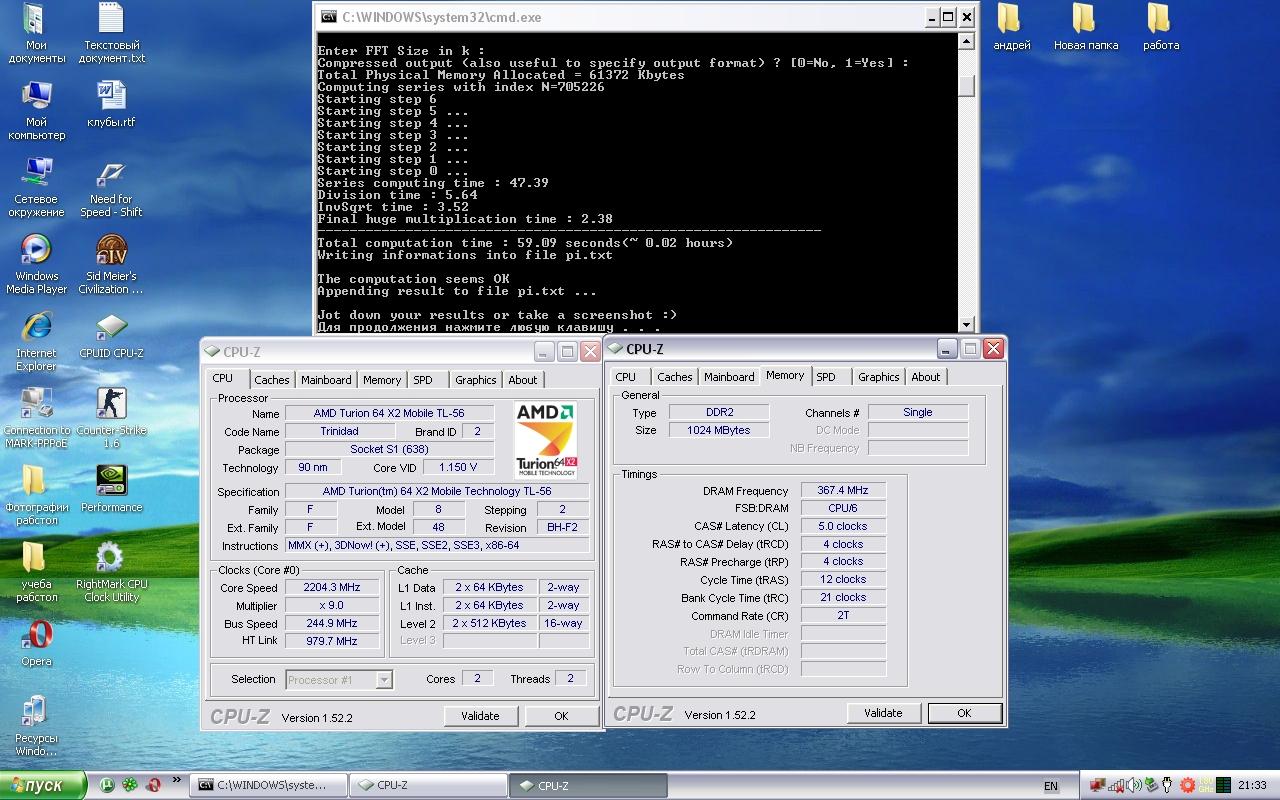Viewport: 1280px width, 800px height.
Task: Select About tab in CPU-Z memory timings window
Action: 926,377
